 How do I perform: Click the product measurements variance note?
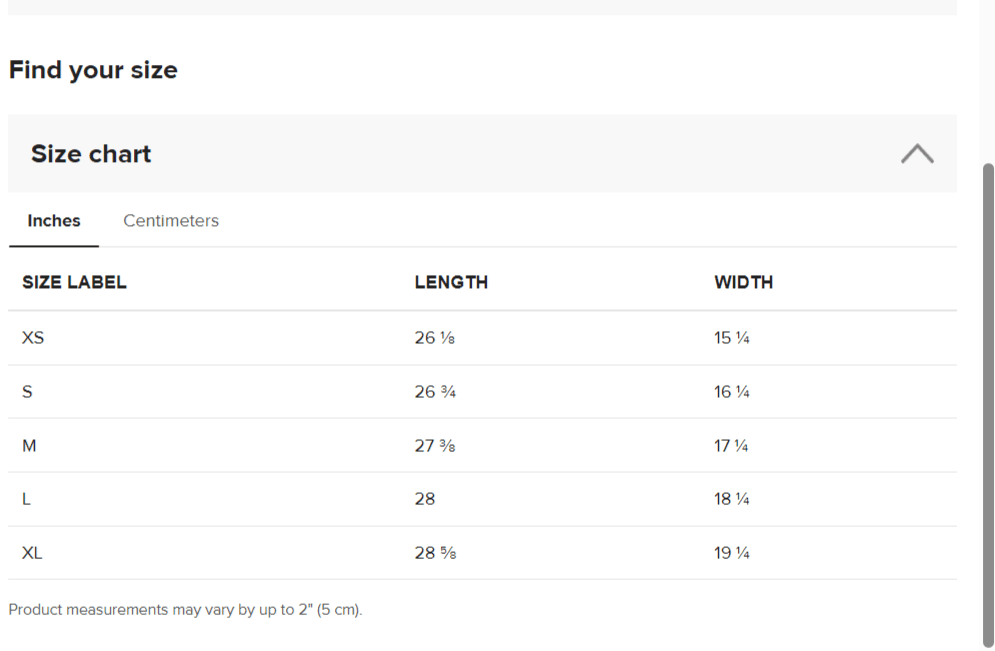click(x=185, y=609)
